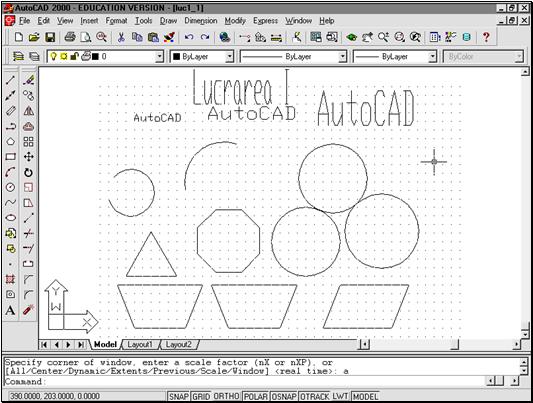Image resolution: width=533 pixels, height=403 pixels.
Task: Expand the ByLayer color dropdown
Action: tap(230, 57)
